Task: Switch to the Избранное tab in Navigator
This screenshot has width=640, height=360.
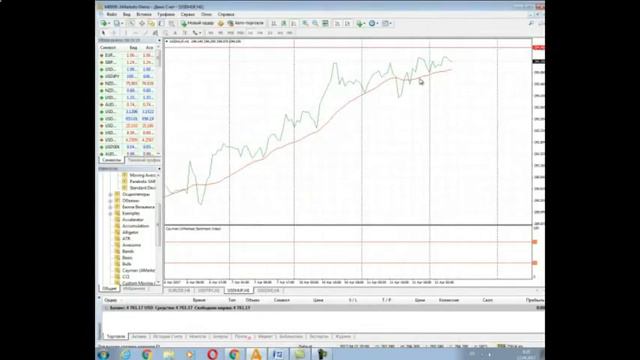Action: (134, 289)
